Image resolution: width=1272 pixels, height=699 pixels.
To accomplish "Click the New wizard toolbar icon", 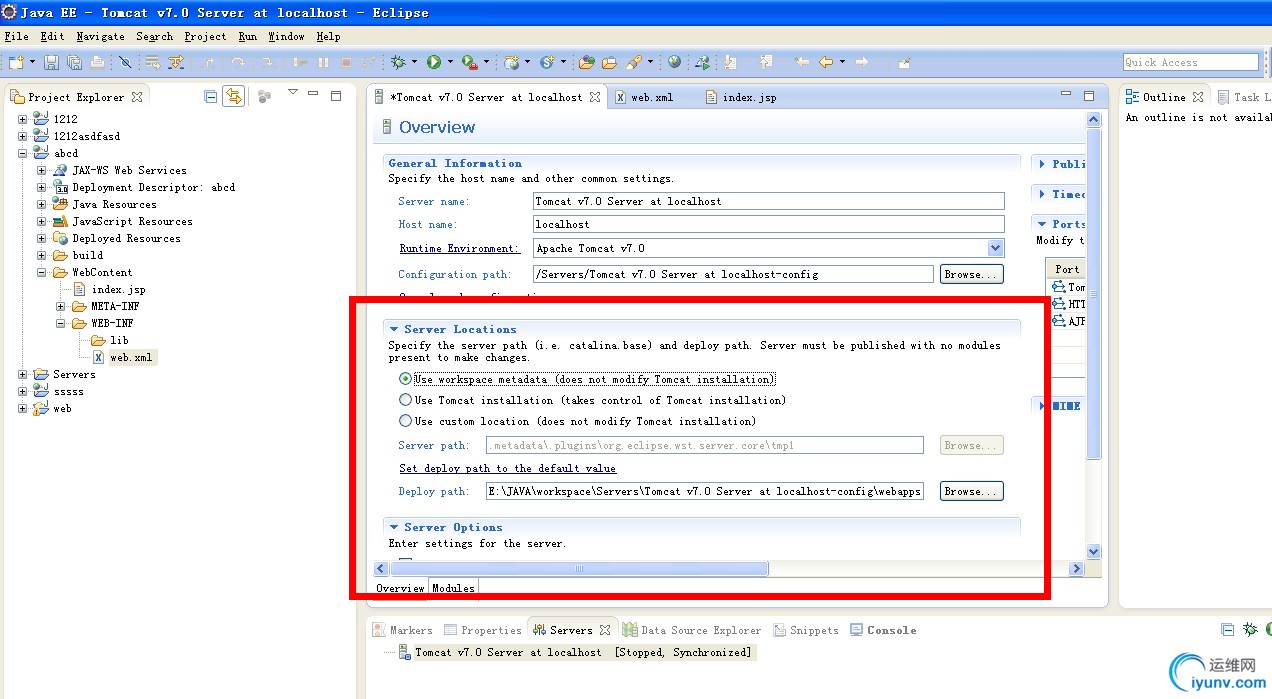I will tap(16, 62).
